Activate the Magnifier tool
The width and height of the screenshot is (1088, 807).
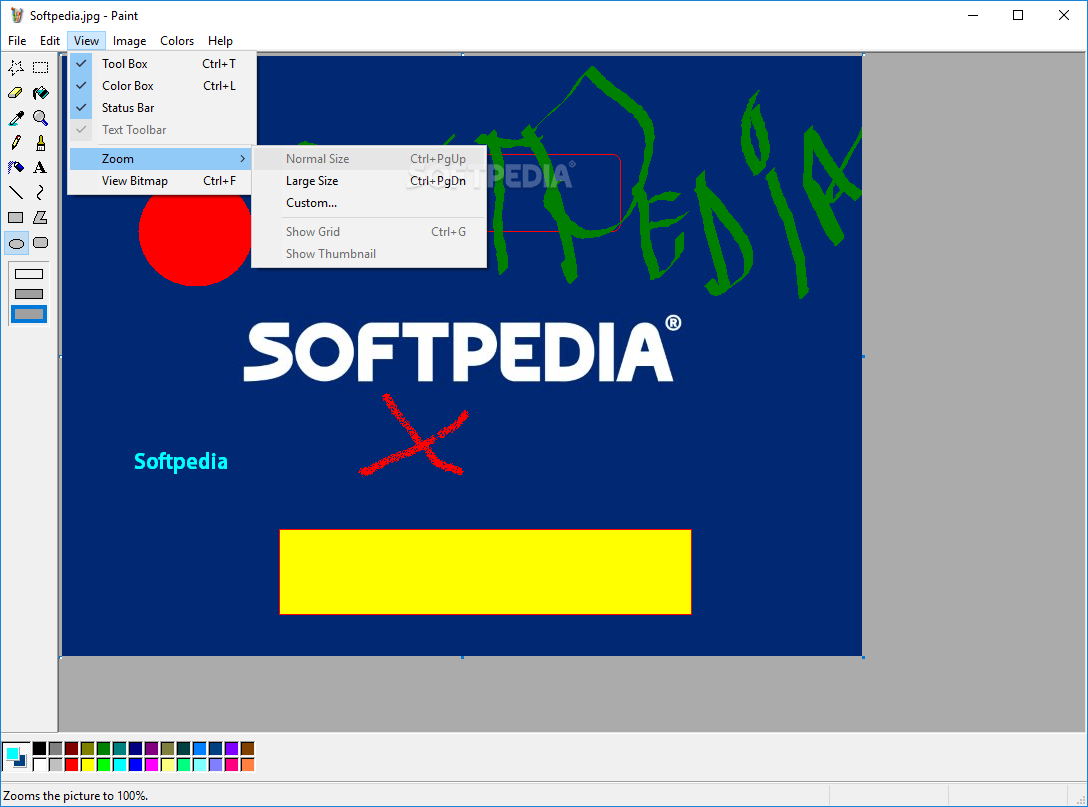[41, 117]
